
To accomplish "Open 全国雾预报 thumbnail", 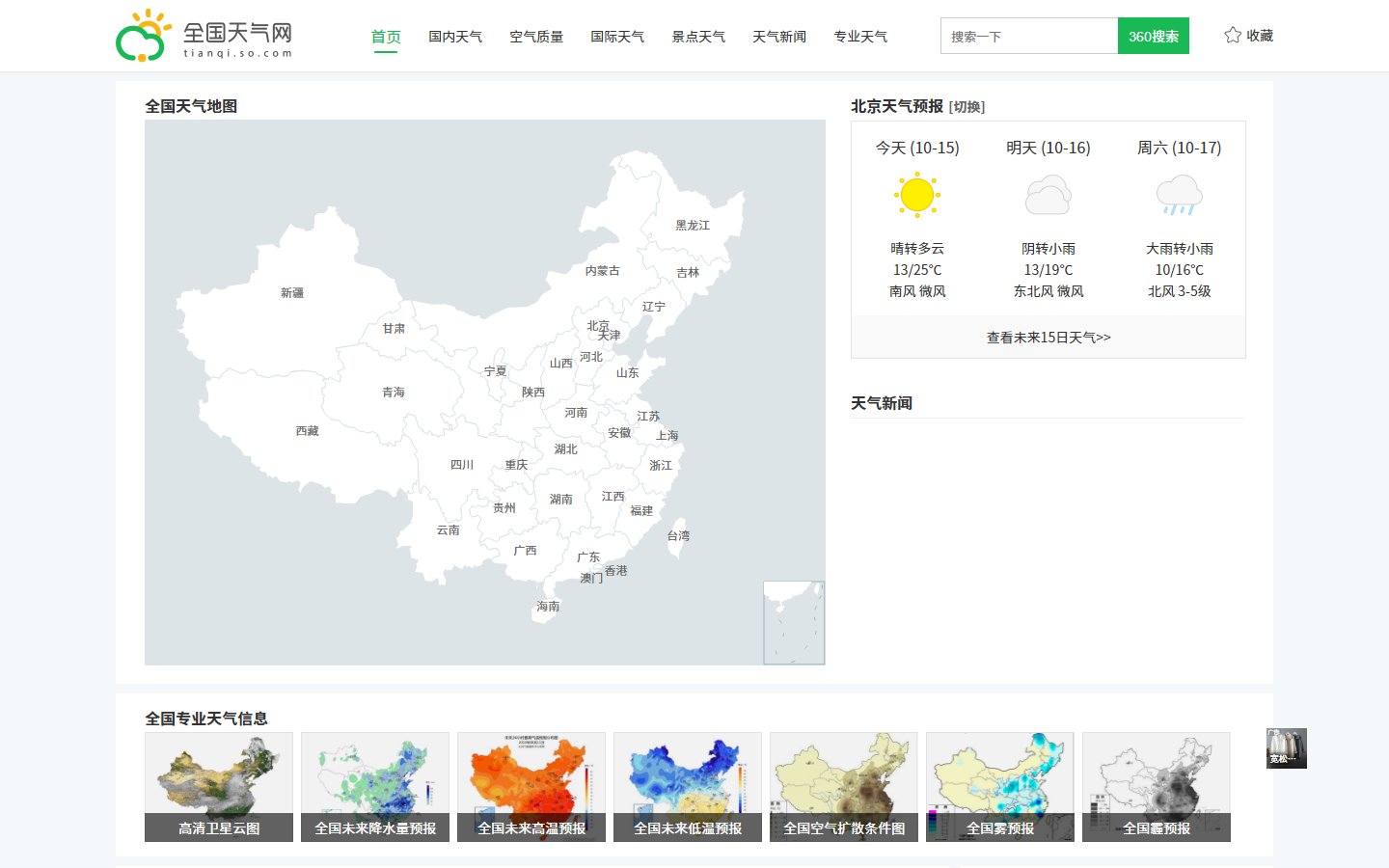I will 1000,787.
